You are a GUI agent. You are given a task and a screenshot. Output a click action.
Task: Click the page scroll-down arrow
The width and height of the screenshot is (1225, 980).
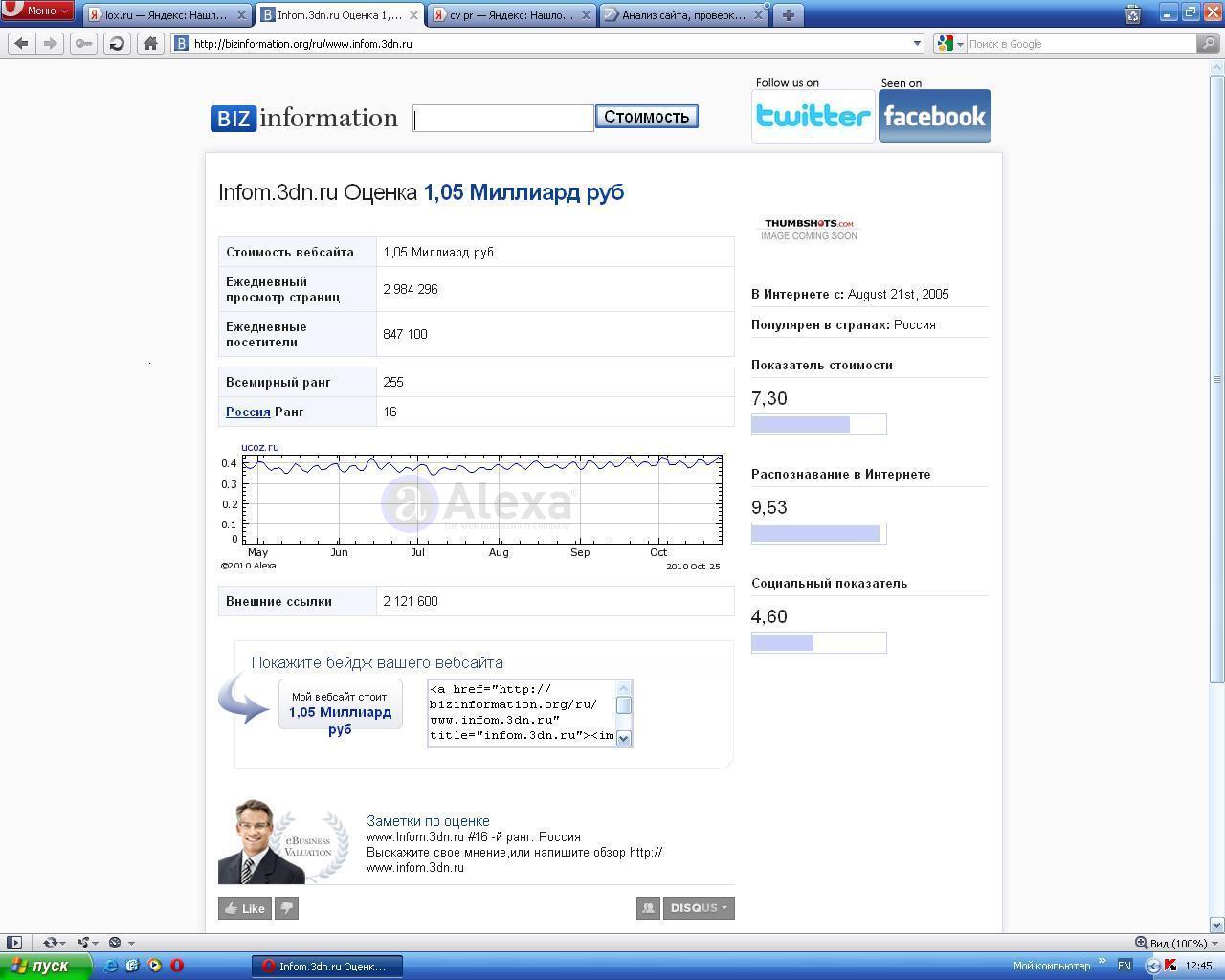[1217, 924]
